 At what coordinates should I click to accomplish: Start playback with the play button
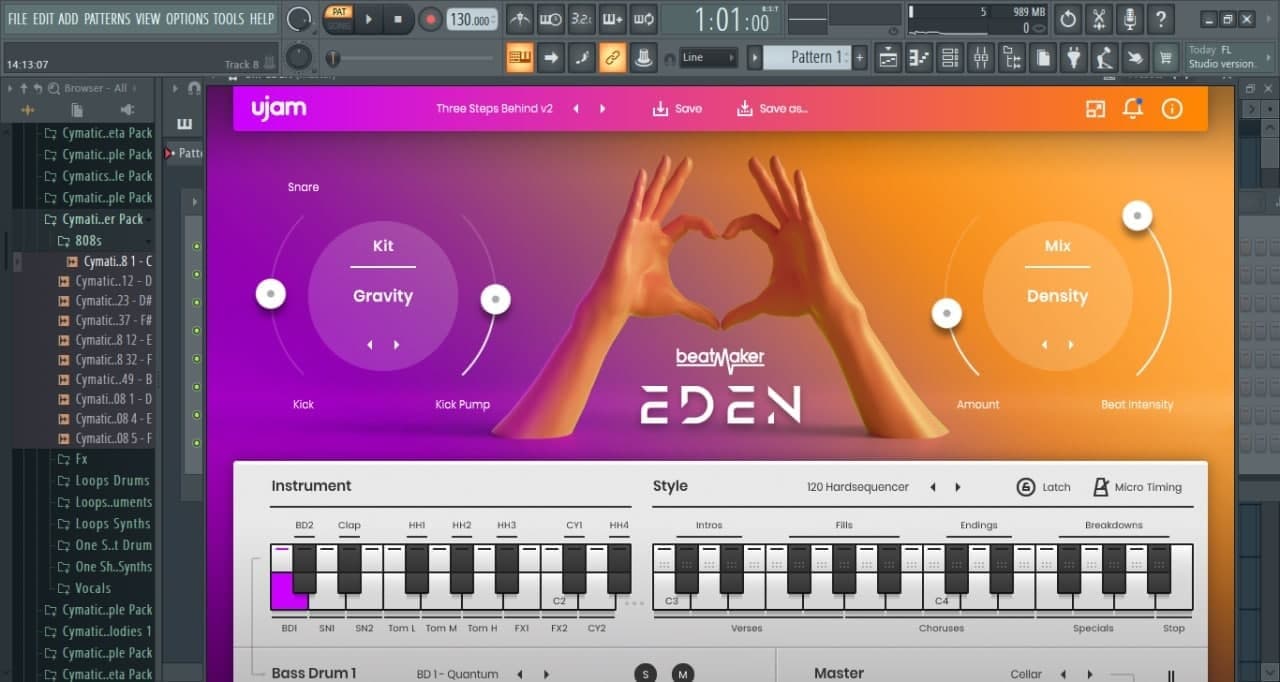point(368,18)
